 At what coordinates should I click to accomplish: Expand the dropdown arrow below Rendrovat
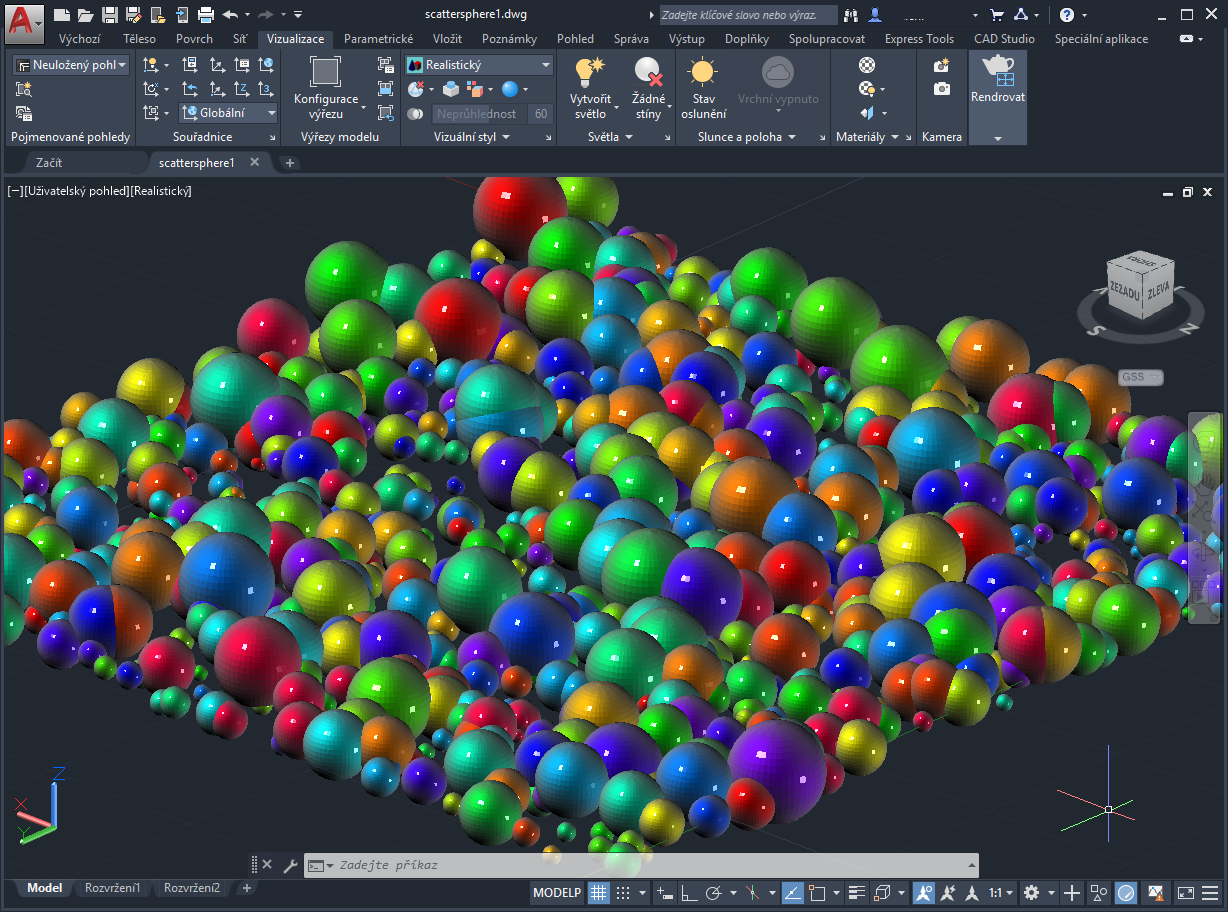tap(997, 139)
